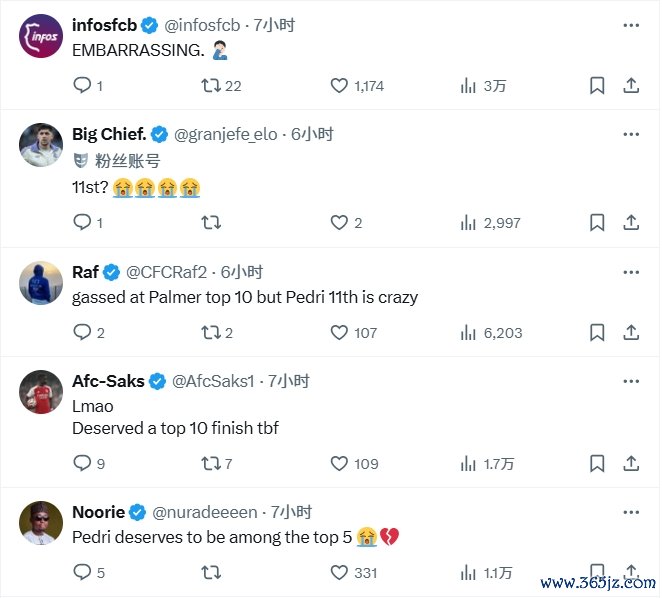Open Big Chief's tweet timestamp
This screenshot has height=598, width=663.
click(x=312, y=134)
